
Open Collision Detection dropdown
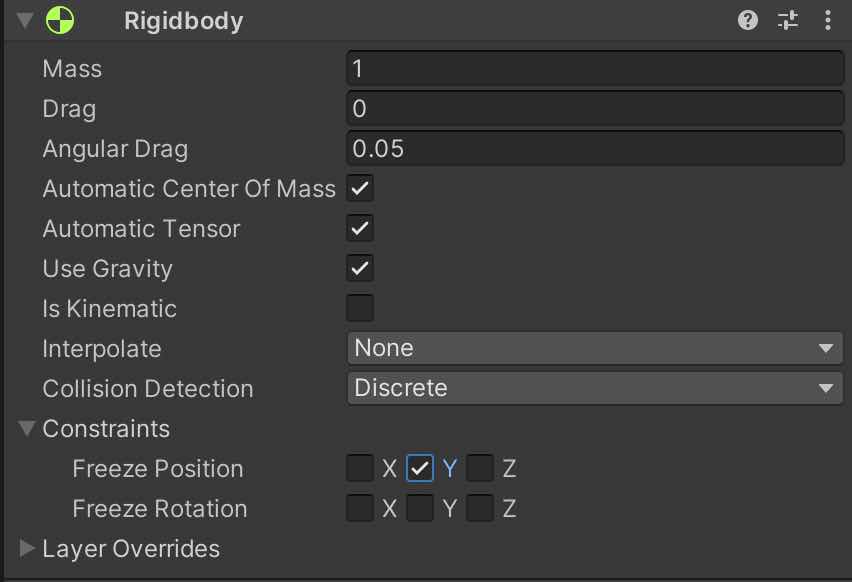(x=595, y=388)
